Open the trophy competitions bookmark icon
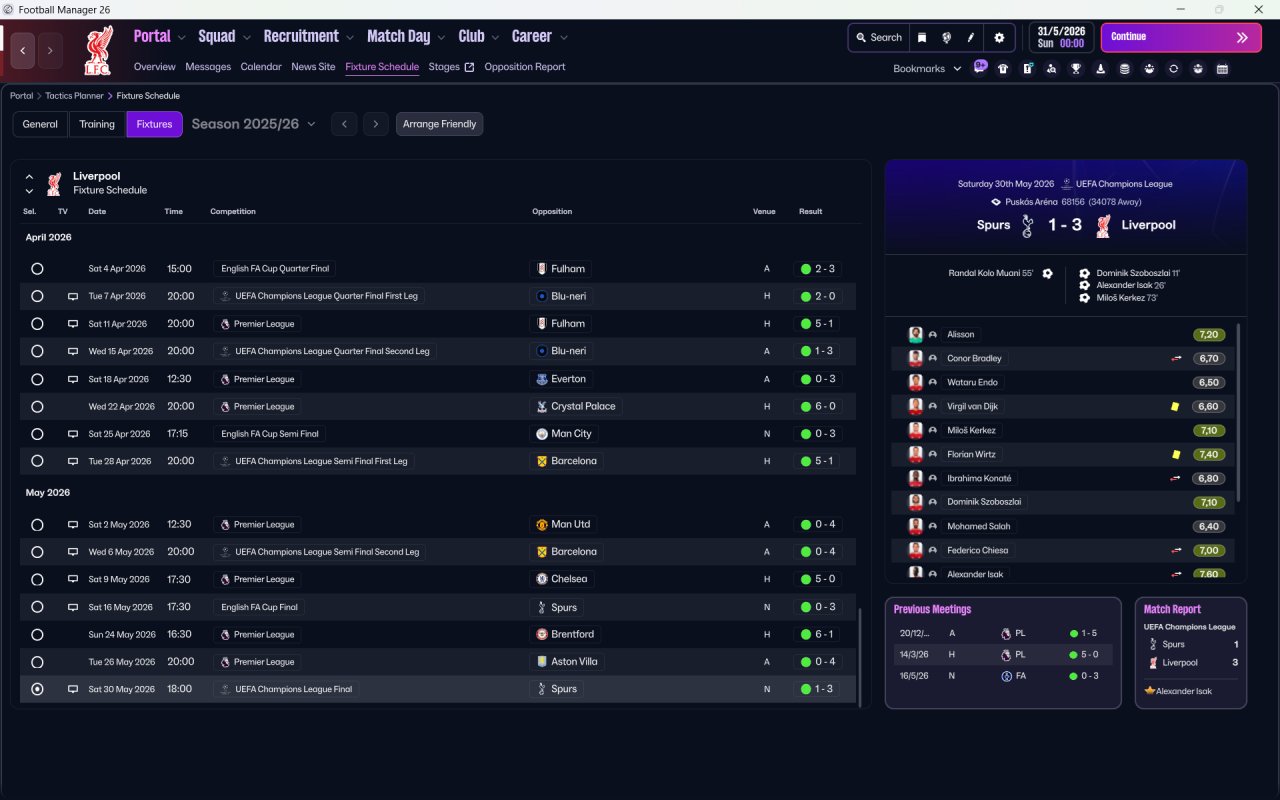 (1076, 69)
